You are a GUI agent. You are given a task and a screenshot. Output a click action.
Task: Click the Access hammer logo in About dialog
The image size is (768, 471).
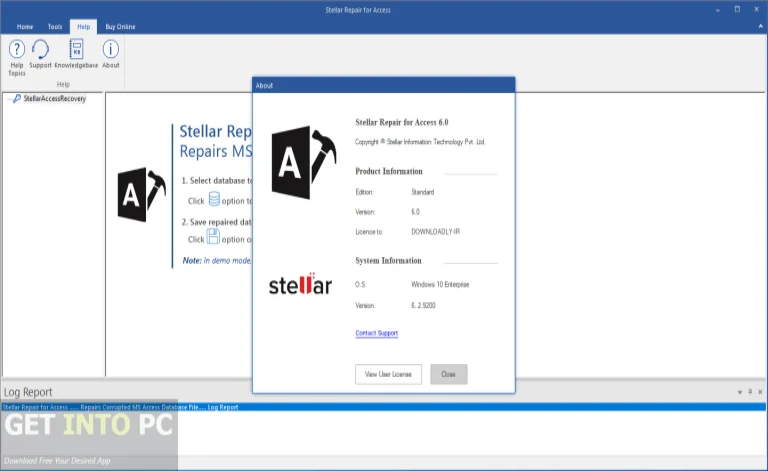(x=304, y=163)
